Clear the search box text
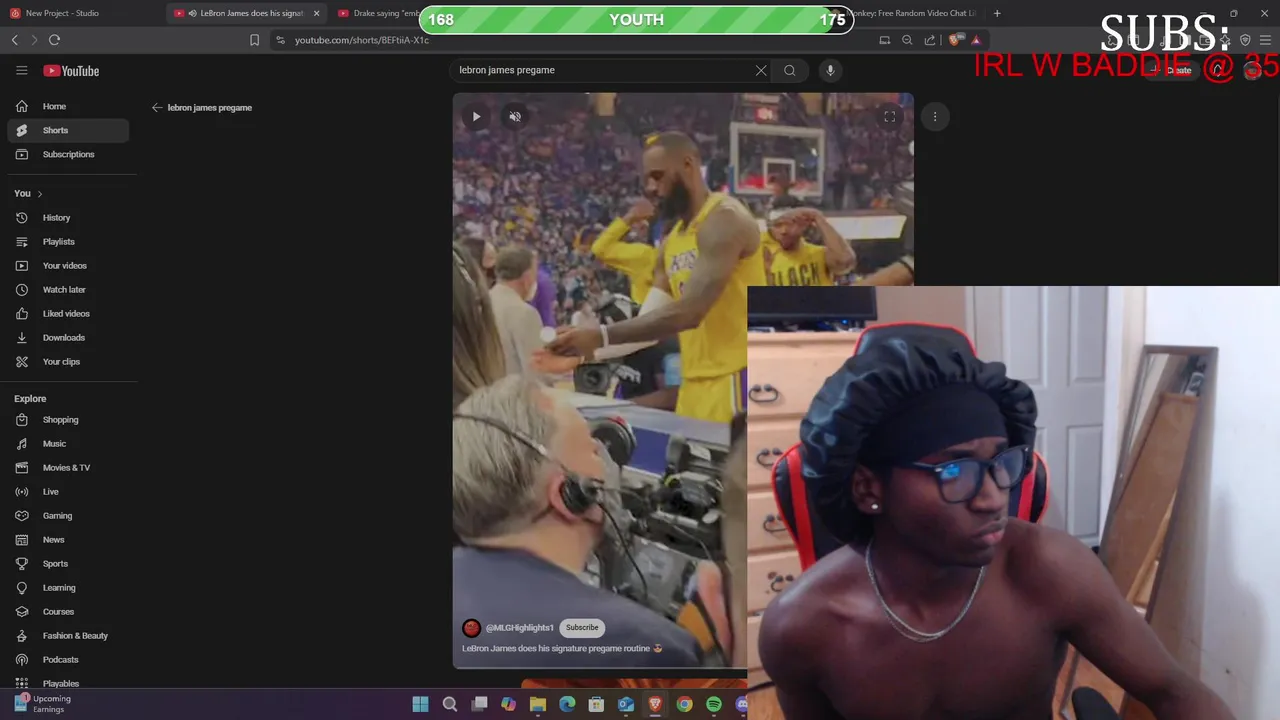This screenshot has height=720, width=1280. point(761,70)
